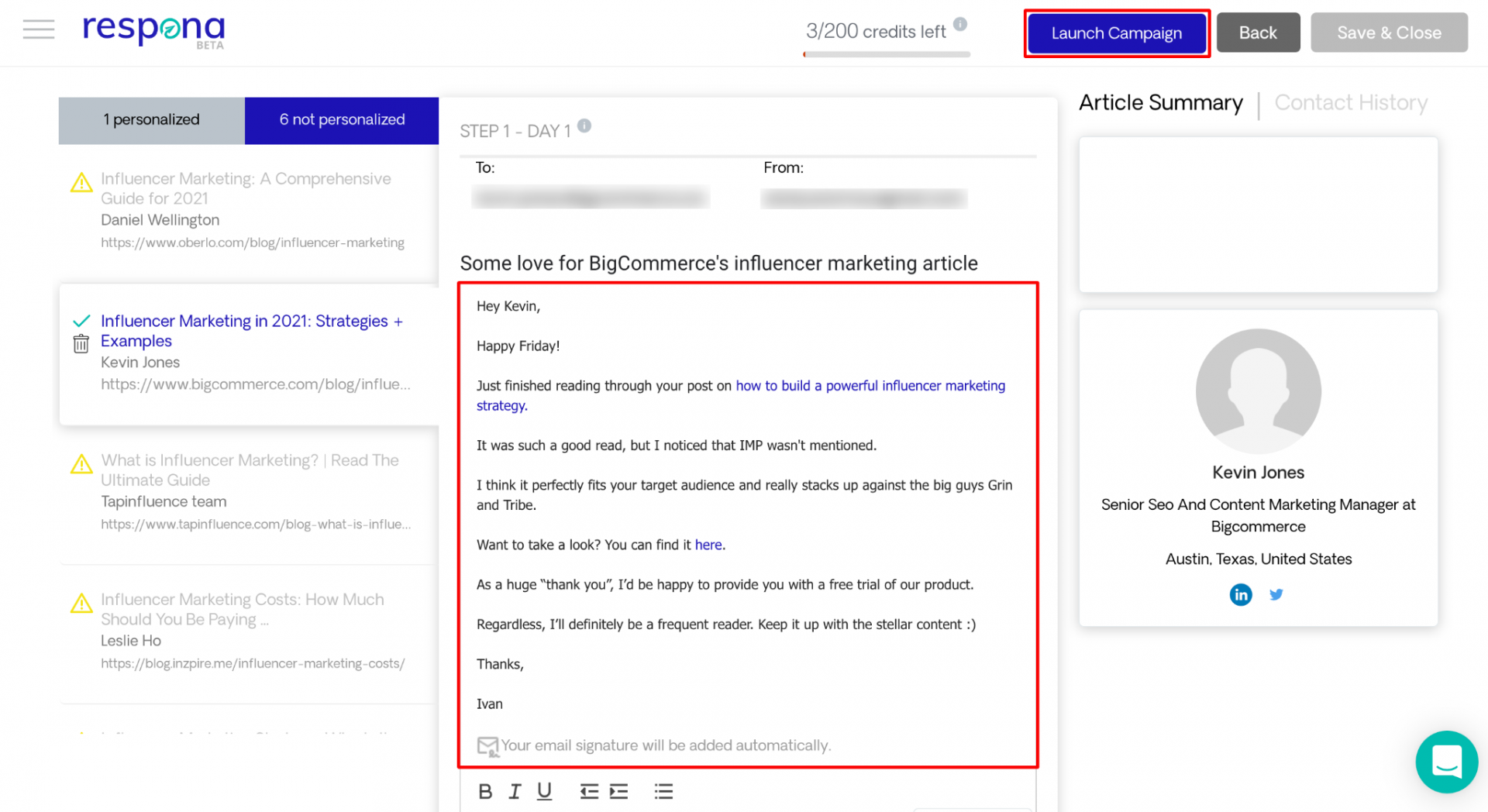
Task: Open the hamburger menu
Action: (39, 29)
